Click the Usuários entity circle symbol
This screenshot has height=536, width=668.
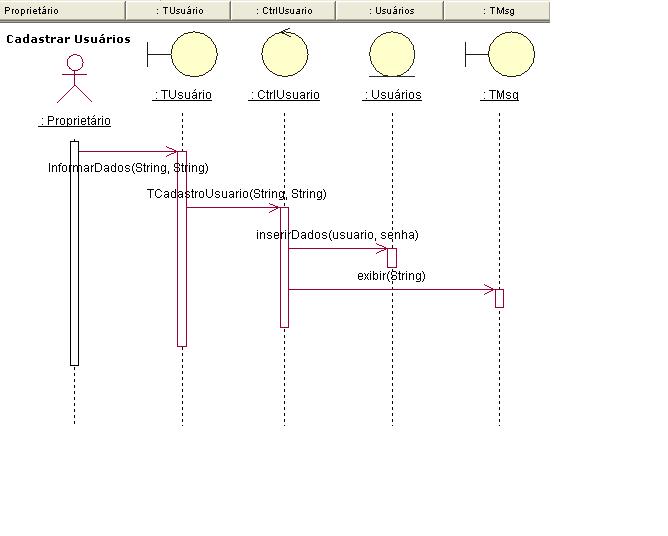pos(392,54)
